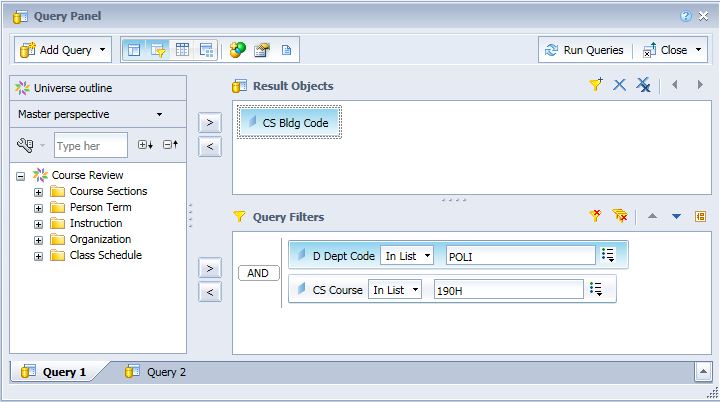Viewport: 720px width, 402px height.
Task: Move result object right arrow
Action: 700,85
